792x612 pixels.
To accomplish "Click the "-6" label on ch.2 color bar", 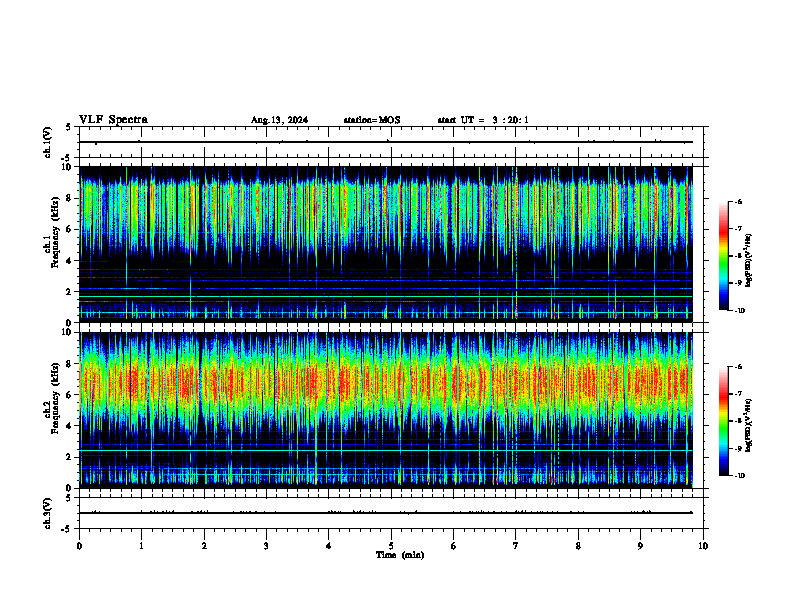I will (x=738, y=367).
